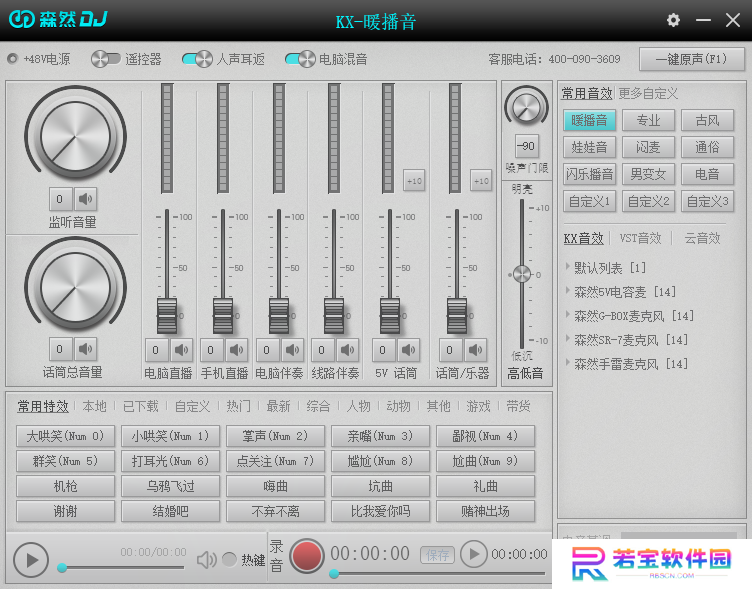Select the 闪乐播音 preset

589,174
